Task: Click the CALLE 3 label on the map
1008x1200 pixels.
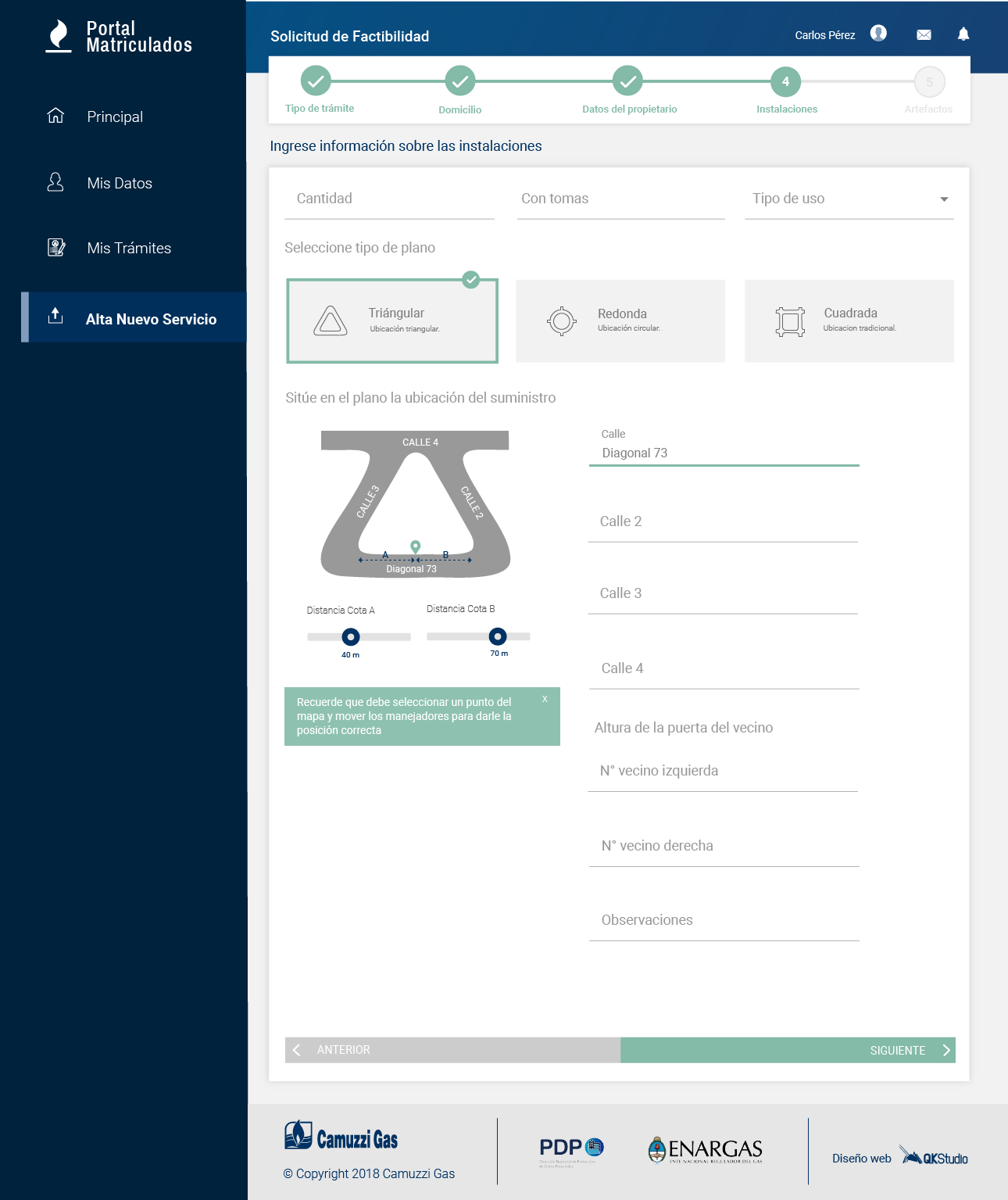Action: click(x=368, y=502)
